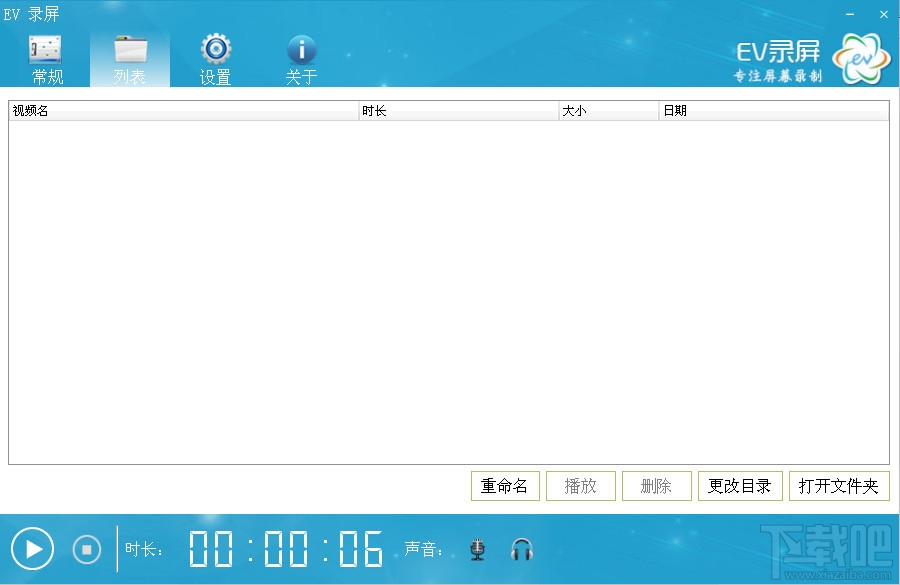Click the 播放 (Play) button

[x=581, y=485]
